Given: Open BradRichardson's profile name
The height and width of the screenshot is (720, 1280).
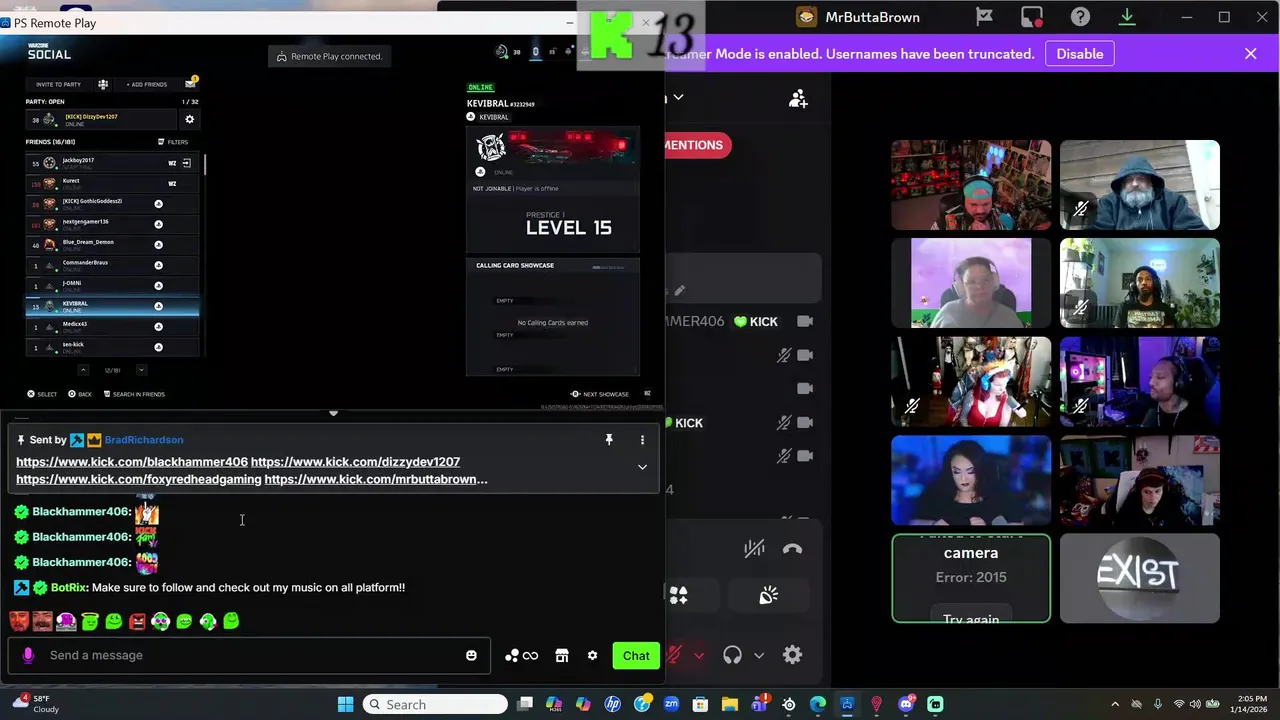Looking at the screenshot, I should (144, 440).
